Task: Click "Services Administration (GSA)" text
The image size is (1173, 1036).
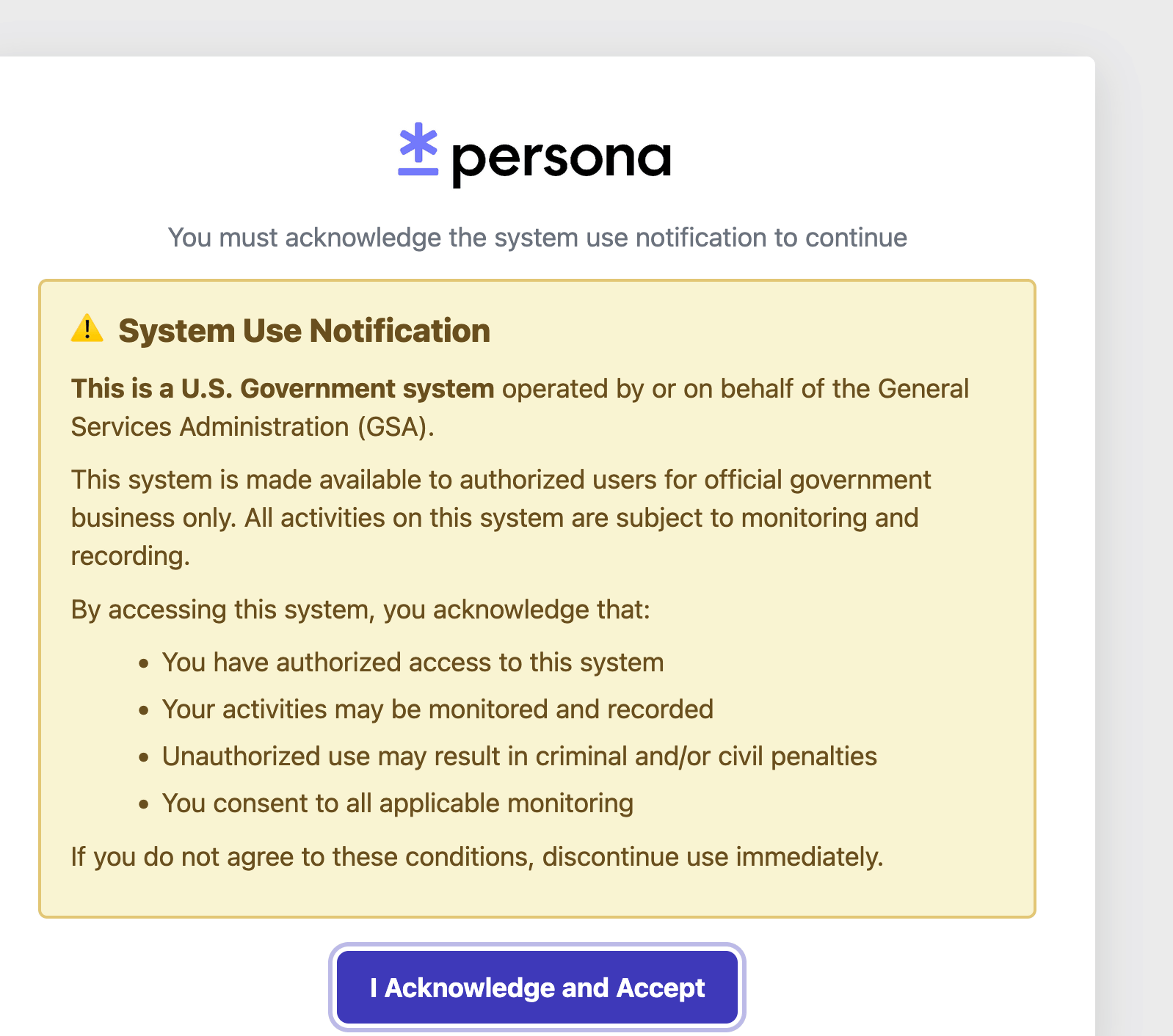Action: point(253,427)
